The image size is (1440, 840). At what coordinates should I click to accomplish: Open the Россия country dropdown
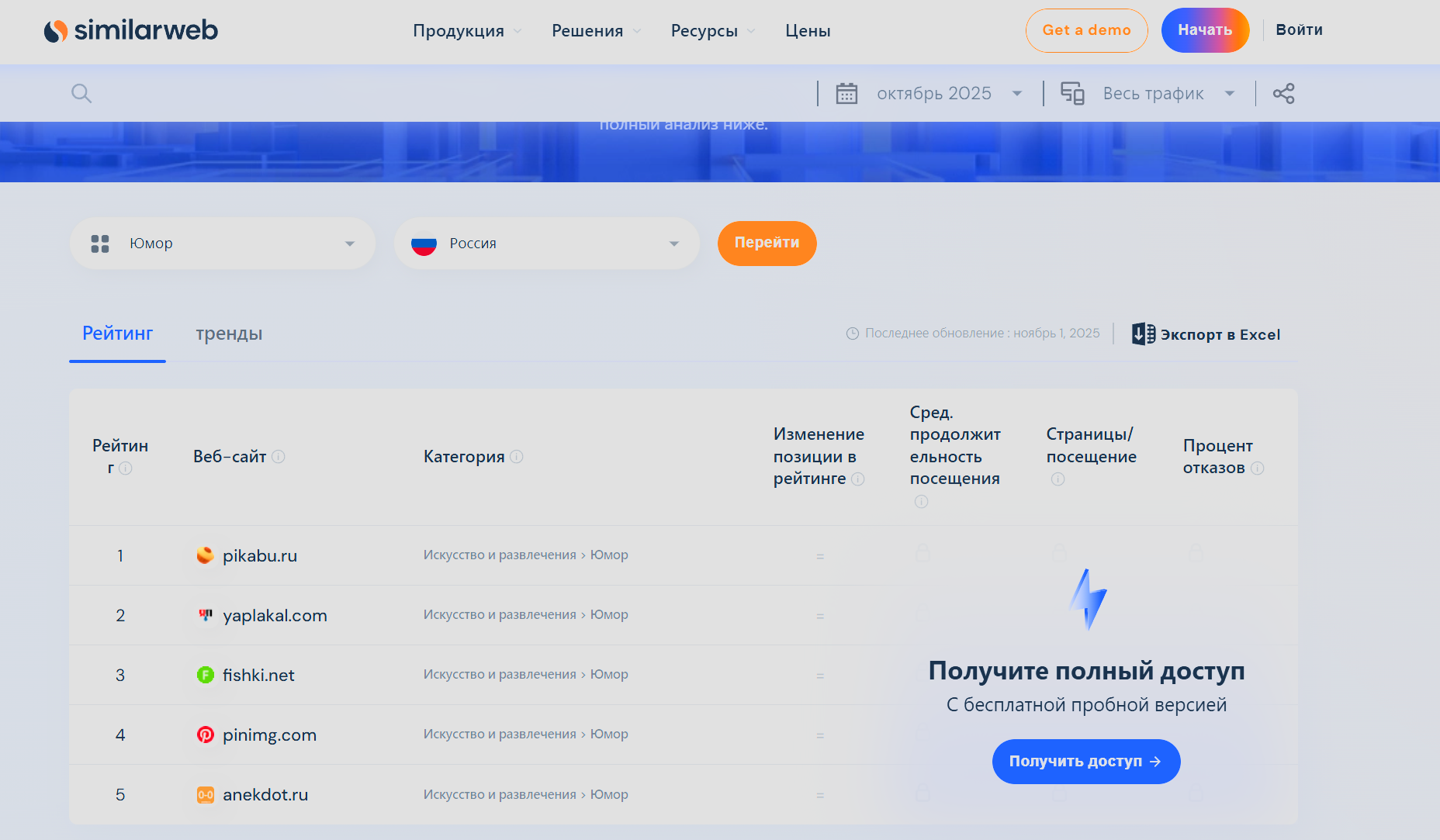[547, 244]
